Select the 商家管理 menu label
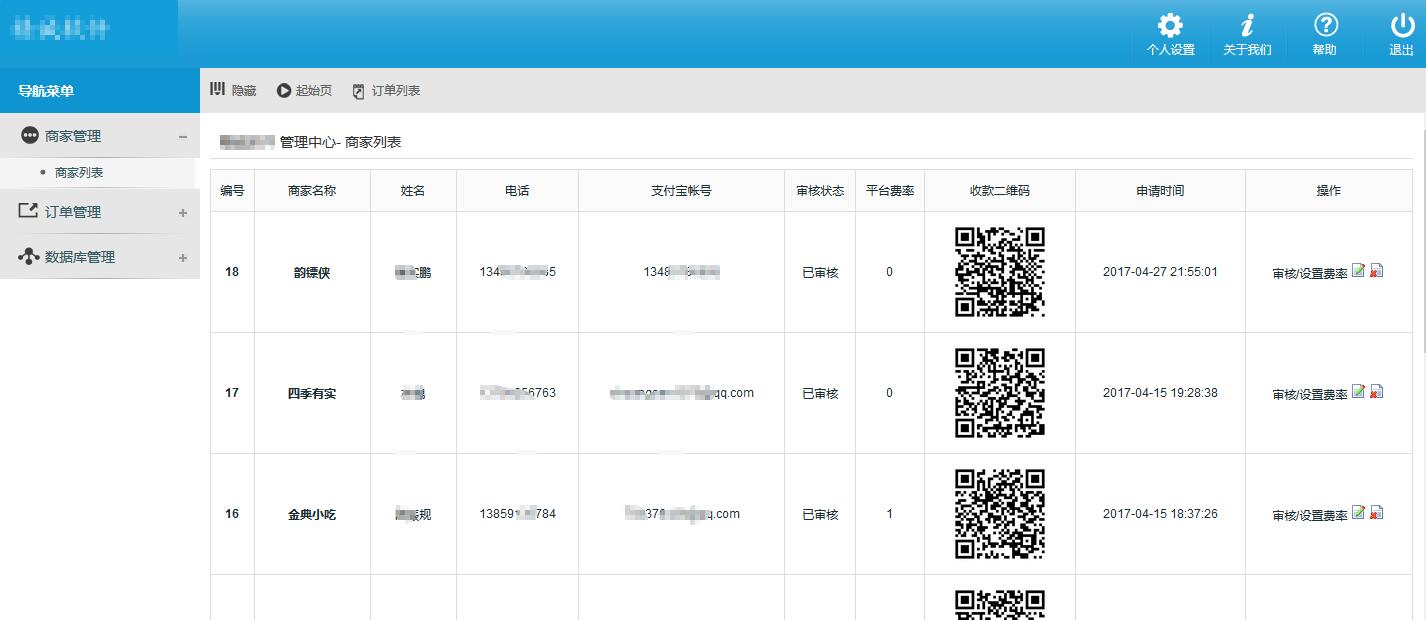Screen dimensions: 1426x620 click(x=73, y=136)
